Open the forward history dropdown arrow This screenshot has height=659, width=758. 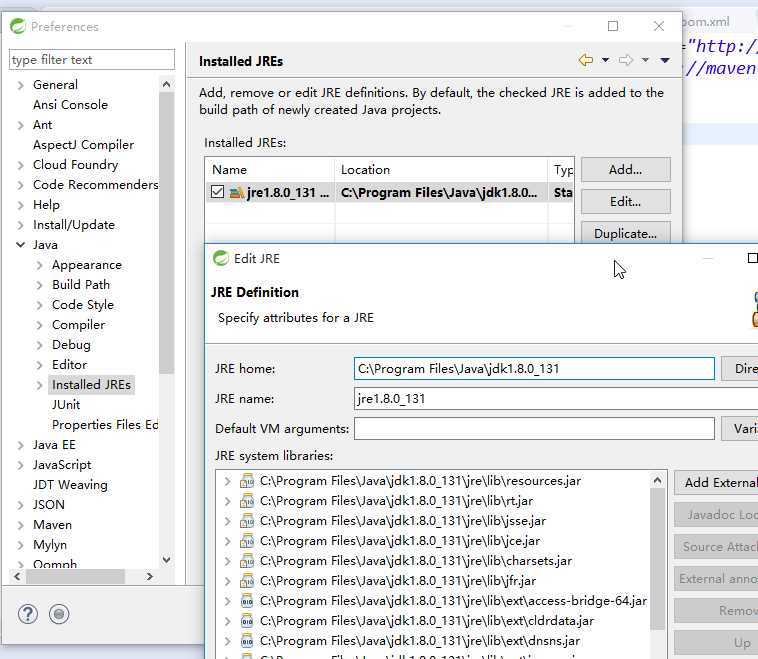tap(645, 60)
